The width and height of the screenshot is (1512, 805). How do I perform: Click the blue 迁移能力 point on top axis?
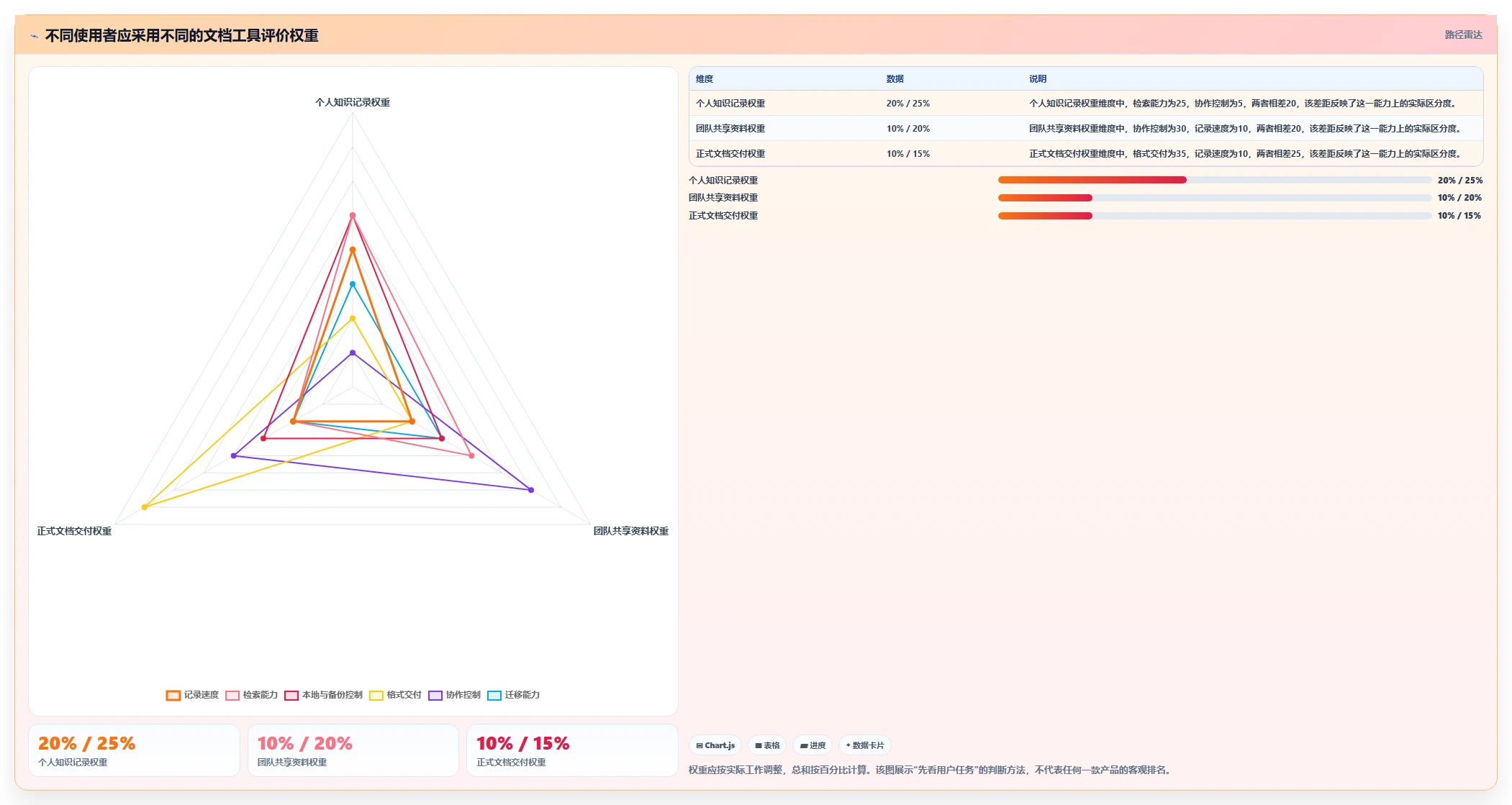pos(353,284)
